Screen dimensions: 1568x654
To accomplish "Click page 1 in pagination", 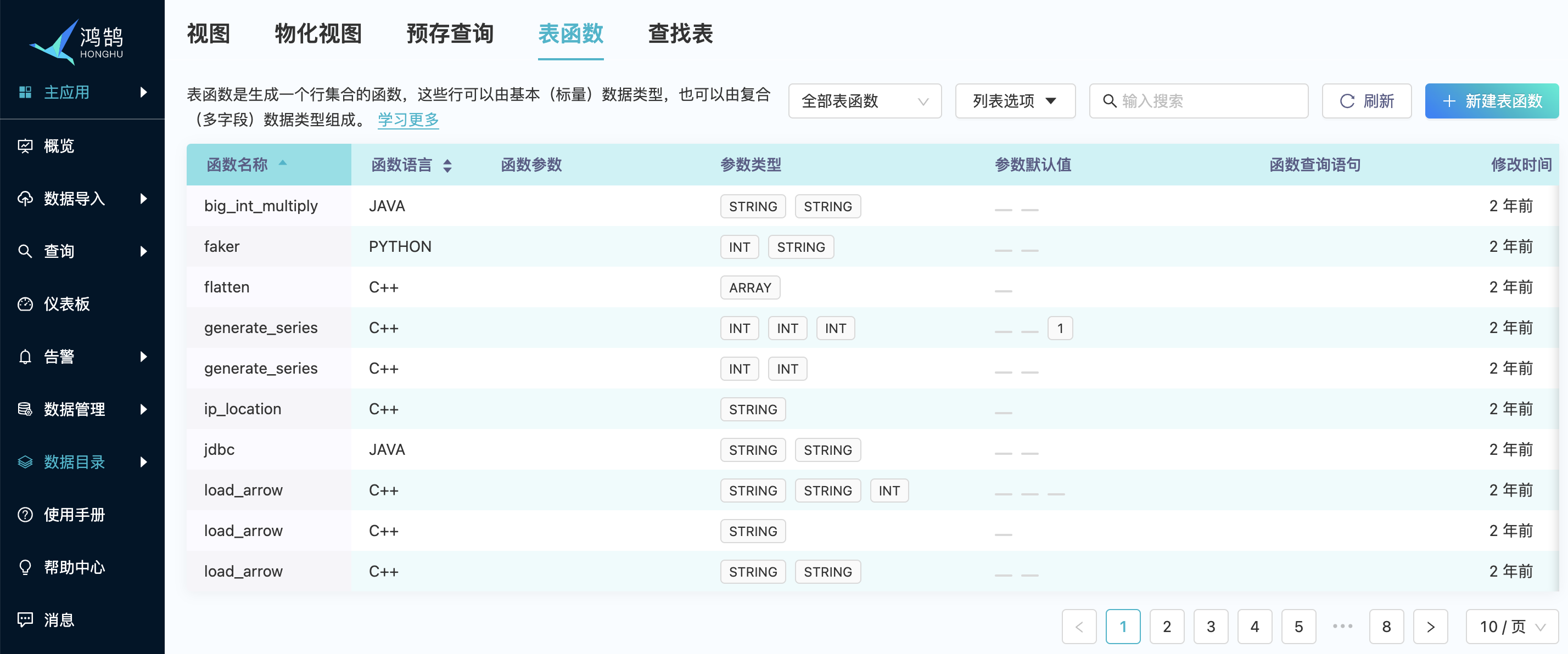I will pyautogui.click(x=1122, y=626).
